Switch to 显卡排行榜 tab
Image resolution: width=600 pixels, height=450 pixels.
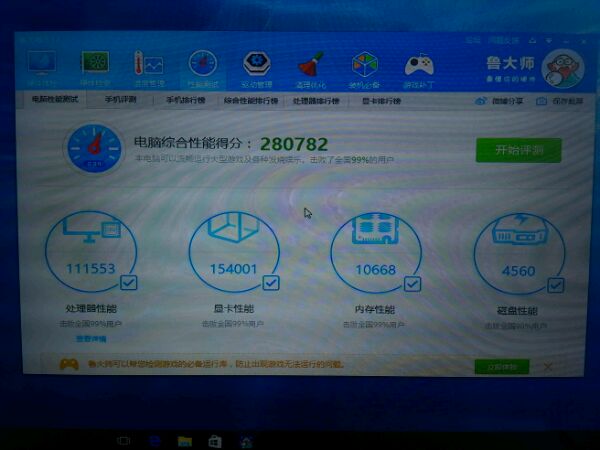382,101
